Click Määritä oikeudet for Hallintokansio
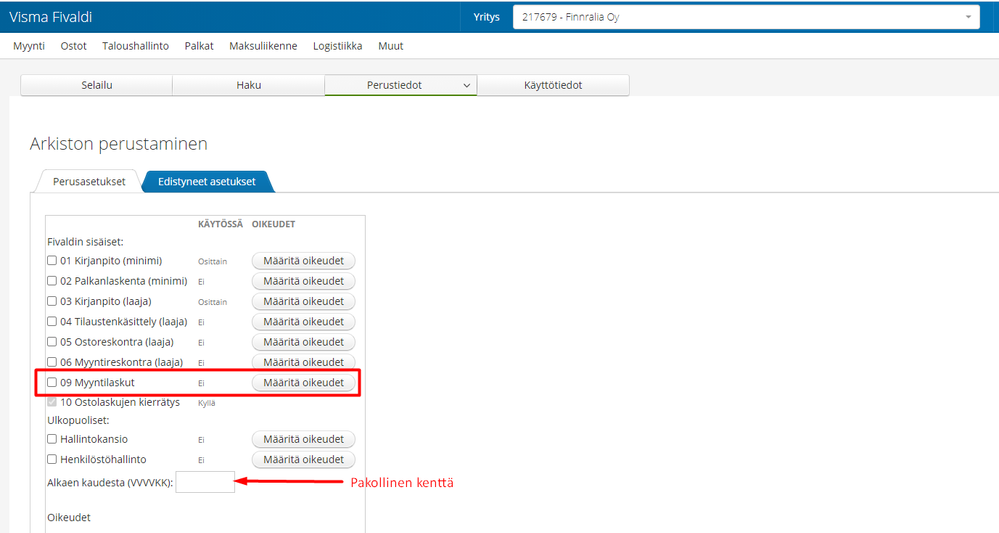 click(x=303, y=439)
